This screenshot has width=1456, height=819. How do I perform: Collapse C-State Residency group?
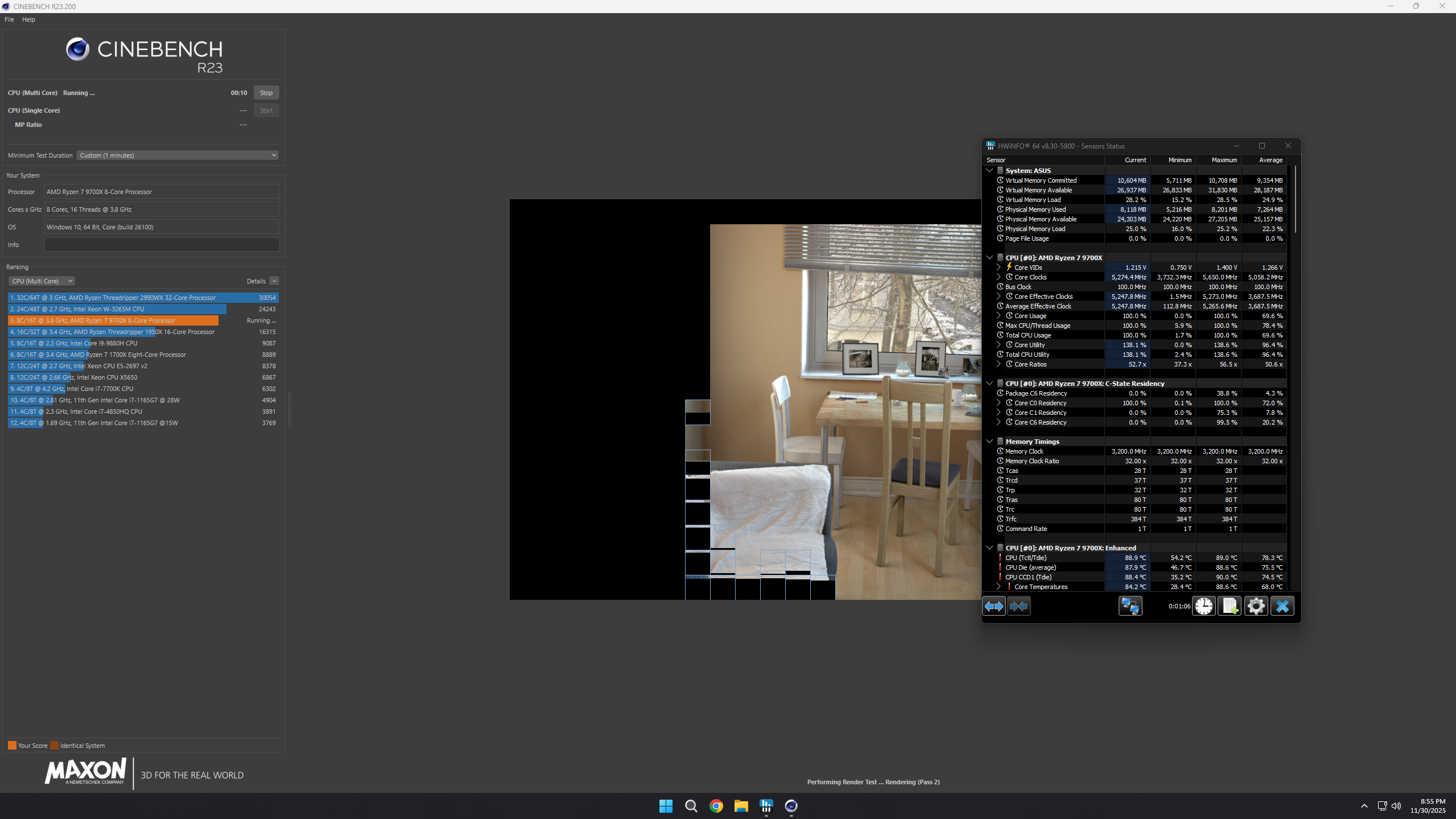pyautogui.click(x=989, y=383)
